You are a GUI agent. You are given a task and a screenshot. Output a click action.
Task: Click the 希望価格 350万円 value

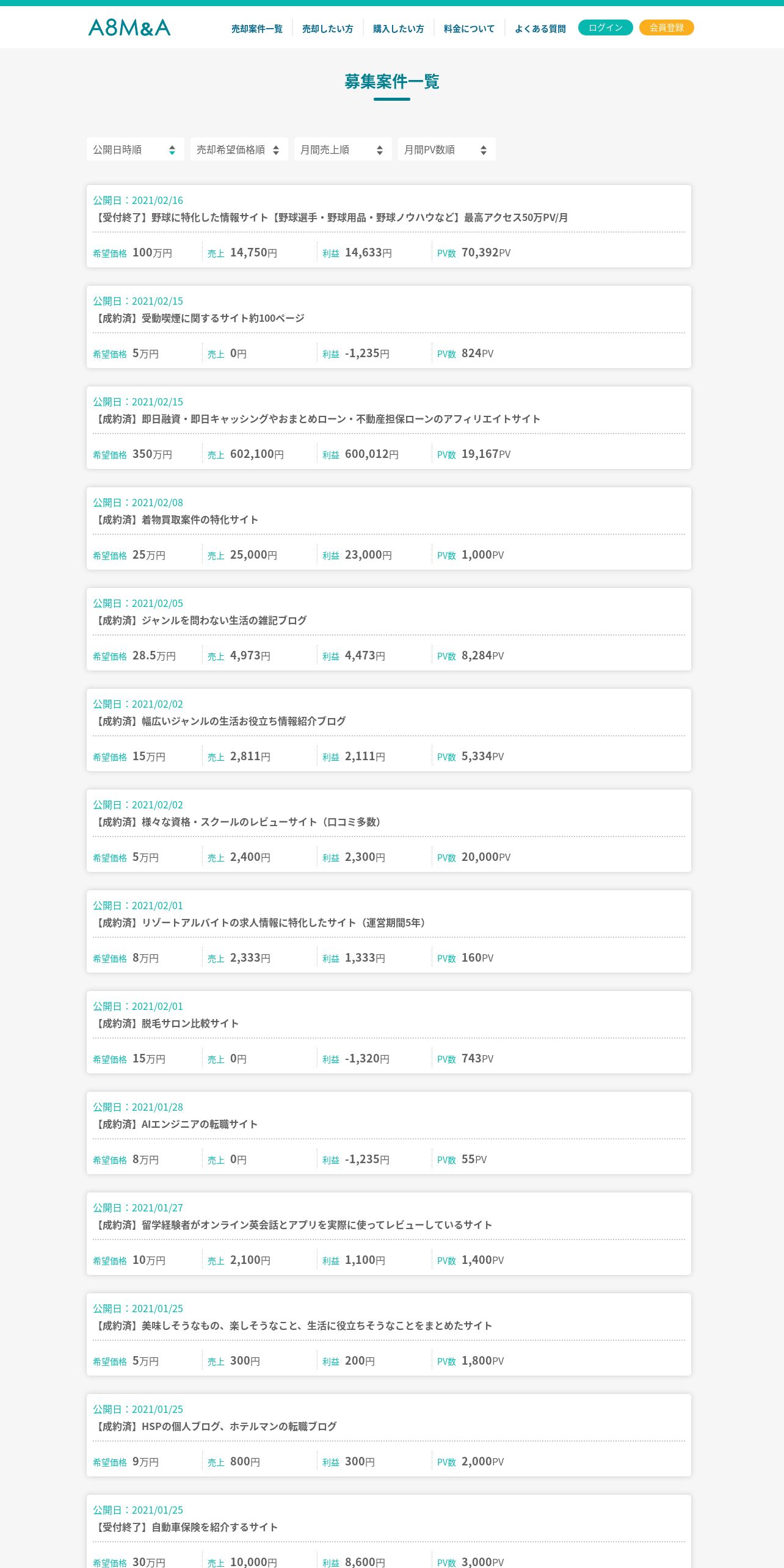tap(132, 454)
